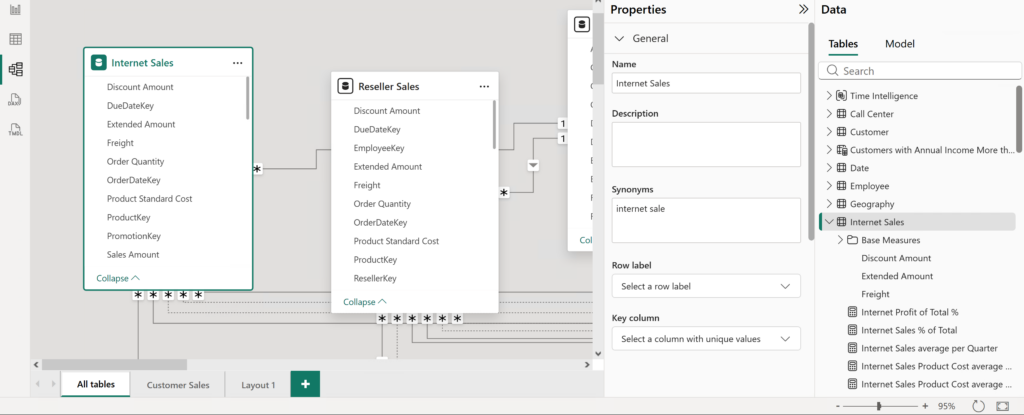Click the Call Center table icon
Screen dimensions: 1024x415
click(x=841, y=114)
